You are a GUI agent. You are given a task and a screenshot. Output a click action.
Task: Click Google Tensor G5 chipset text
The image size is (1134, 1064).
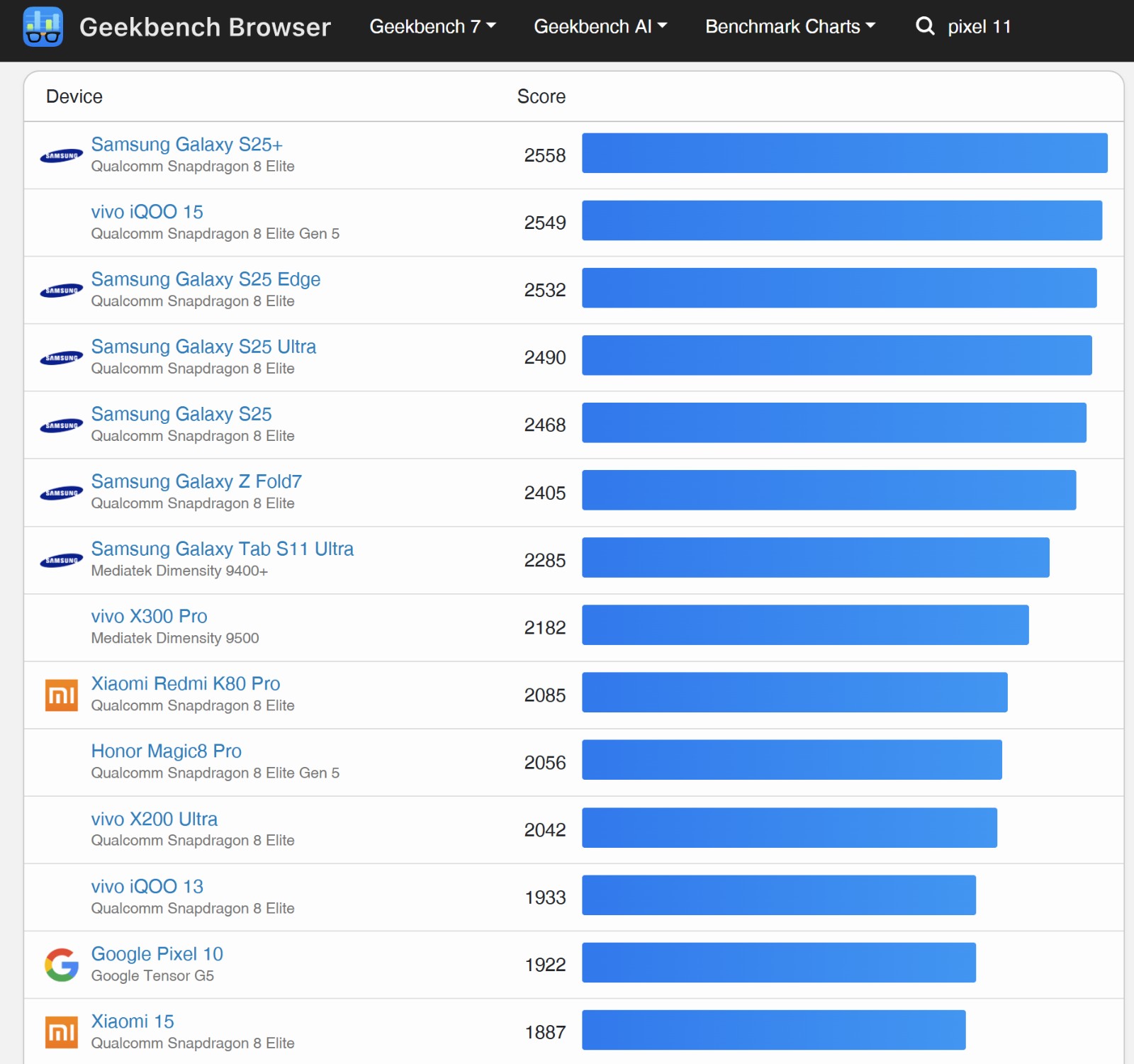pos(152,975)
